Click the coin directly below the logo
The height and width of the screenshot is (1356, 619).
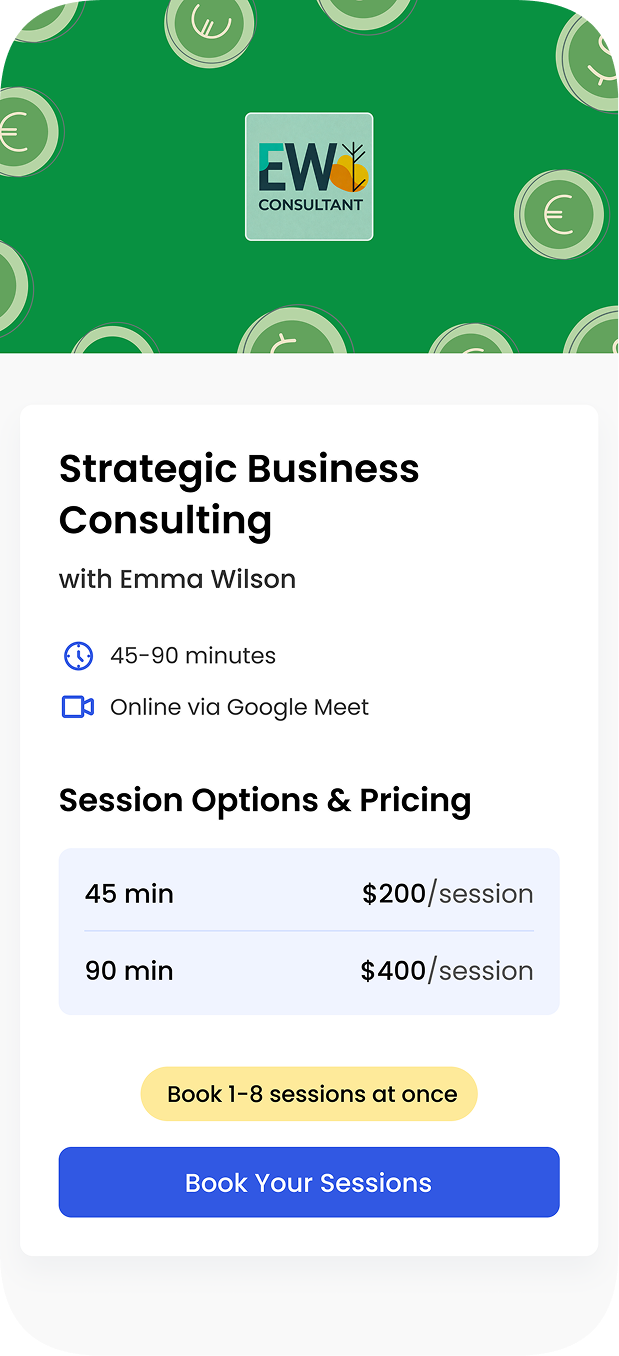coord(293,335)
